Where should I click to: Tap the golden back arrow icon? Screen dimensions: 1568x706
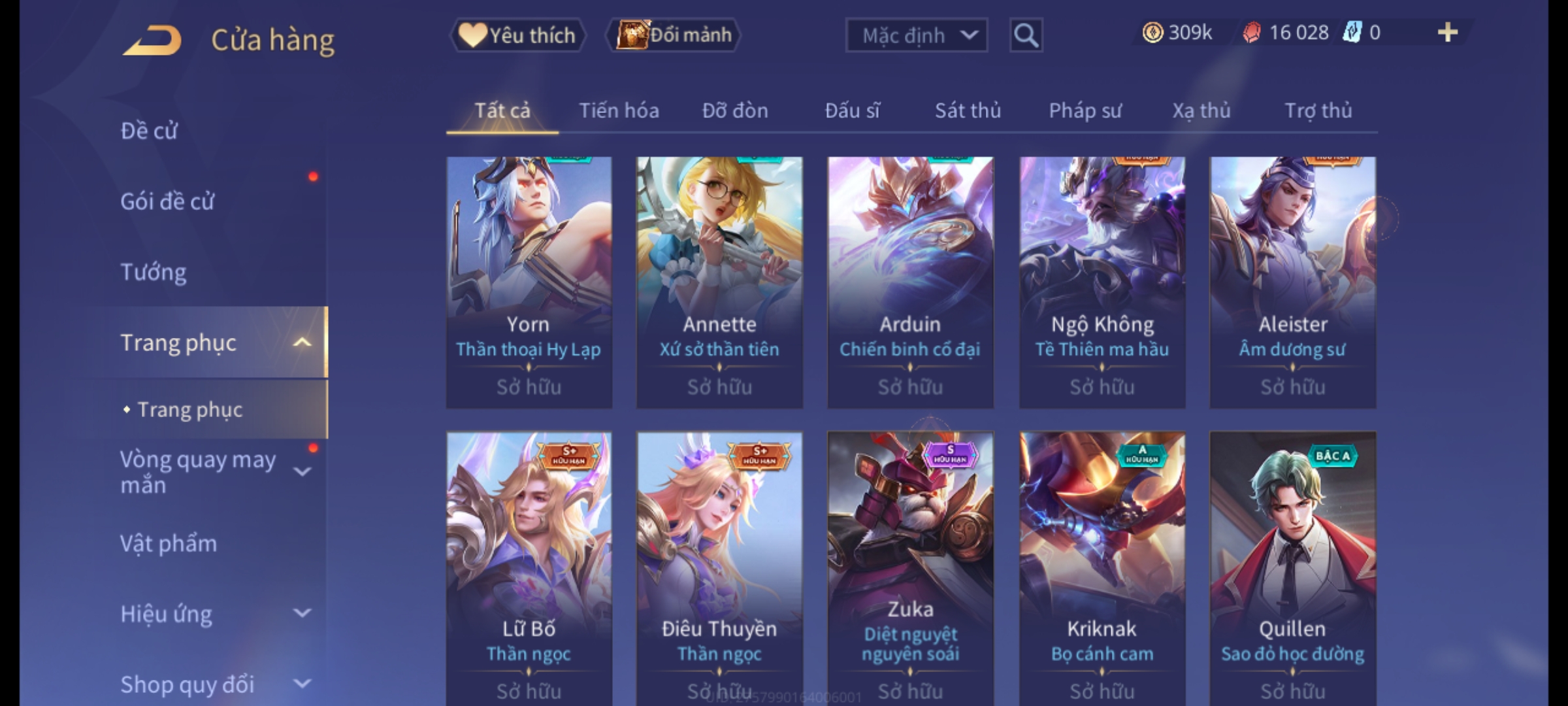point(152,41)
